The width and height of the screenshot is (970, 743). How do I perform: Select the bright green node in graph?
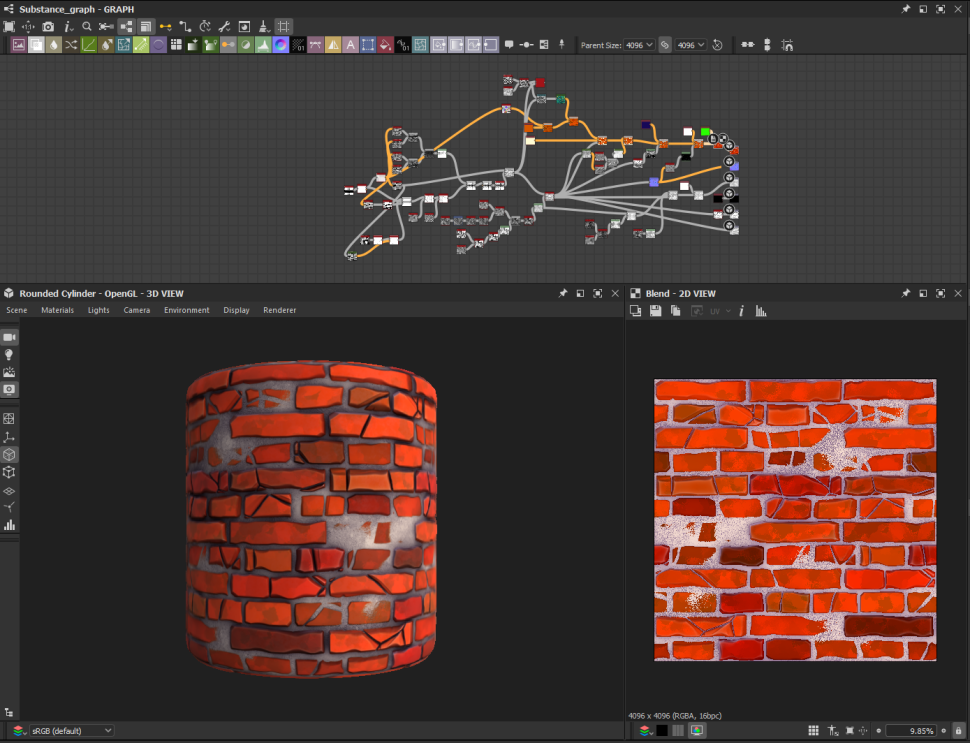(705, 132)
